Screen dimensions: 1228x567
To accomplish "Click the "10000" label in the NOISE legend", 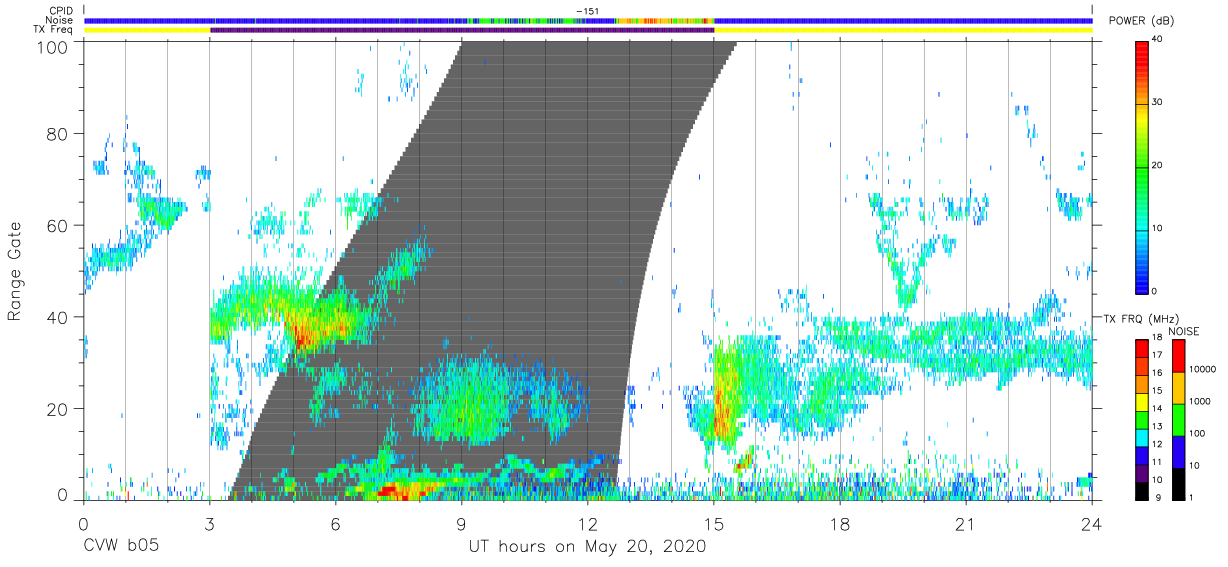I will [1204, 369].
